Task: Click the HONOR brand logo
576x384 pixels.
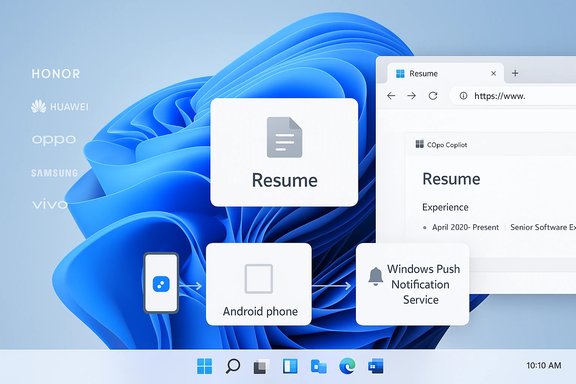Action: click(x=56, y=74)
